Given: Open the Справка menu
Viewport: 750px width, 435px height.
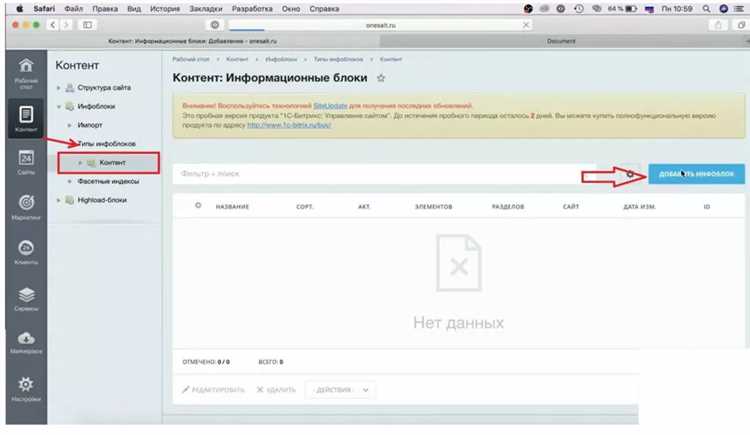Looking at the screenshot, I should 324,9.
